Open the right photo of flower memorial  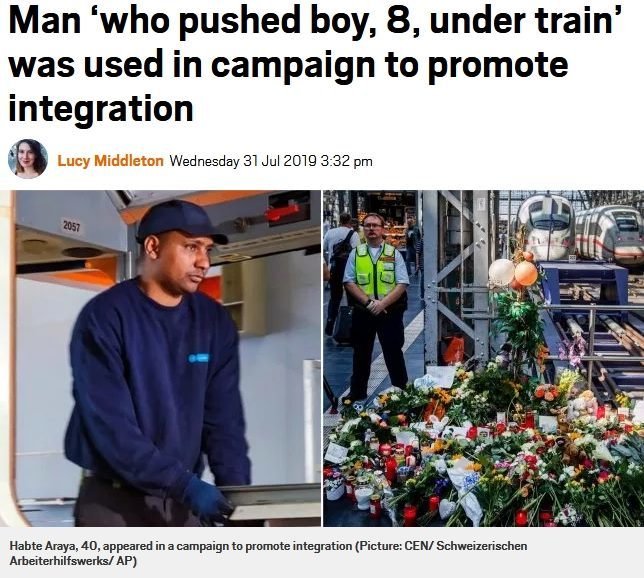tap(483, 358)
